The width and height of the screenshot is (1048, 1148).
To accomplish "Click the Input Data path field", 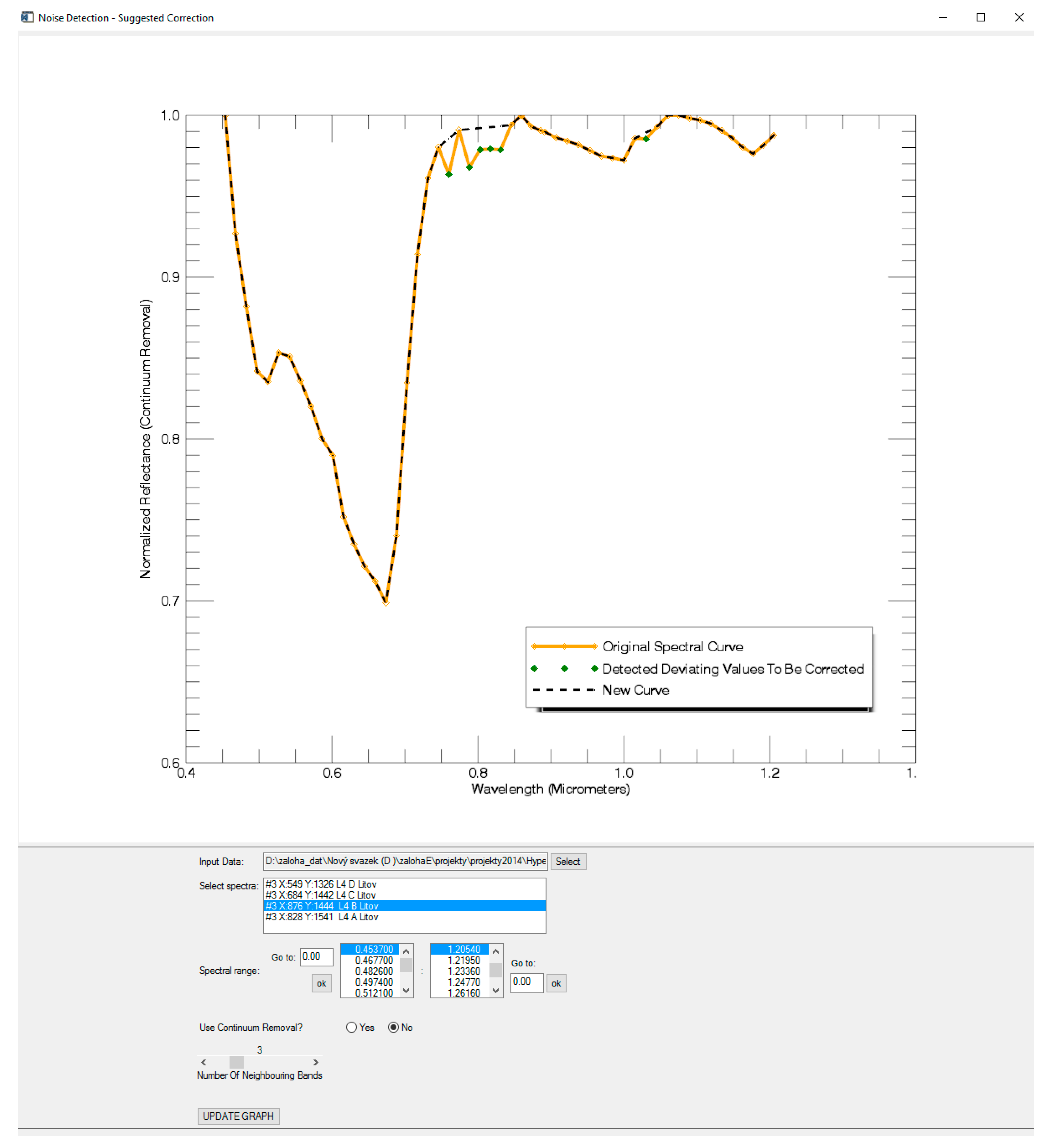I will 405,861.
